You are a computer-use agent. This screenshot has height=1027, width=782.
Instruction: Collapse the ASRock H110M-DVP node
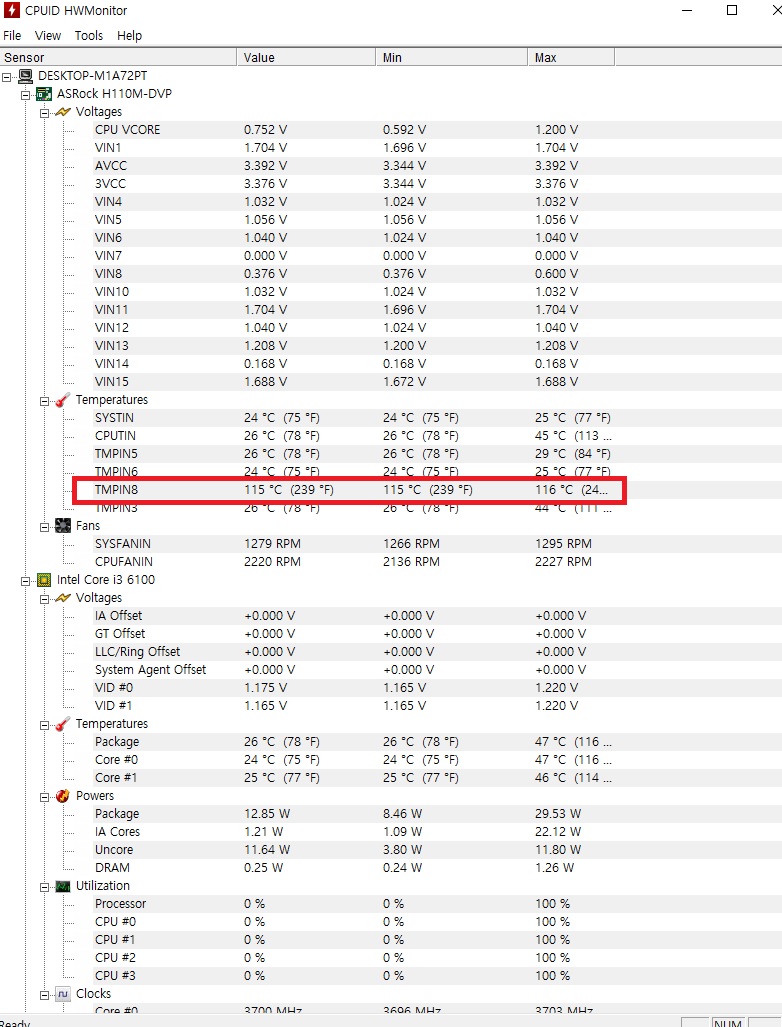tap(26, 94)
